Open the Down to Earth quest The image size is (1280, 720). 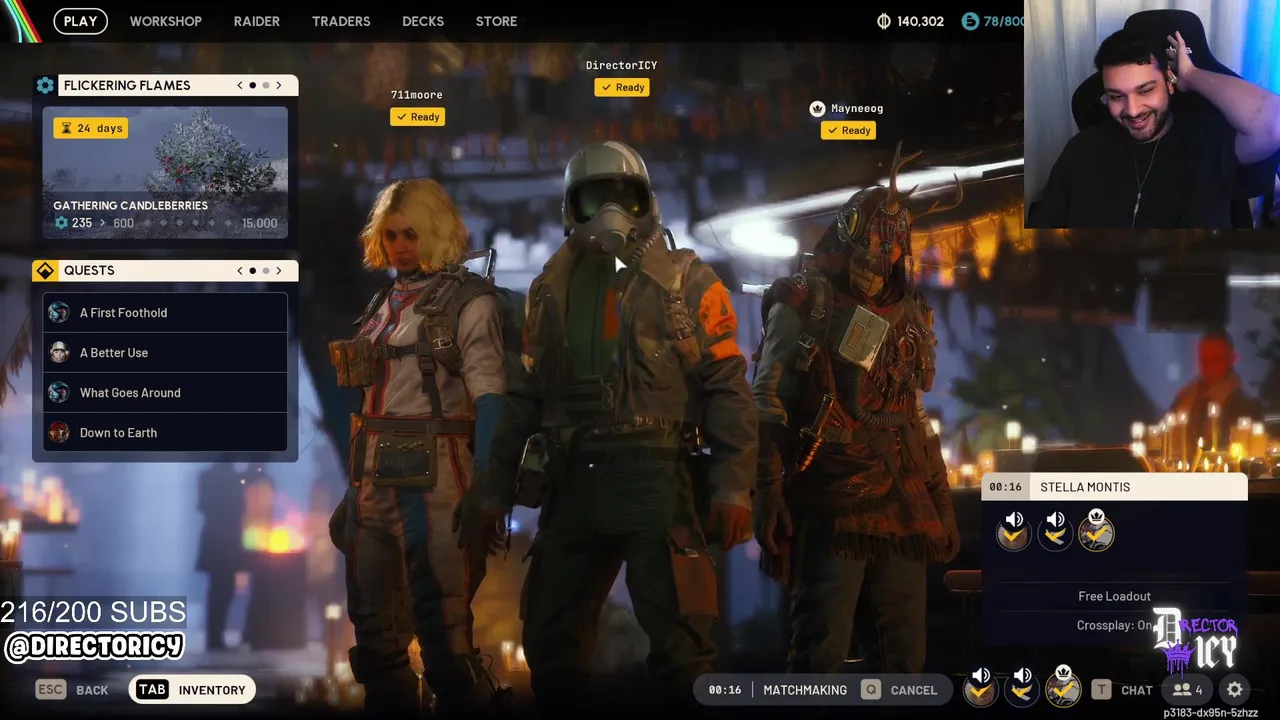[165, 433]
